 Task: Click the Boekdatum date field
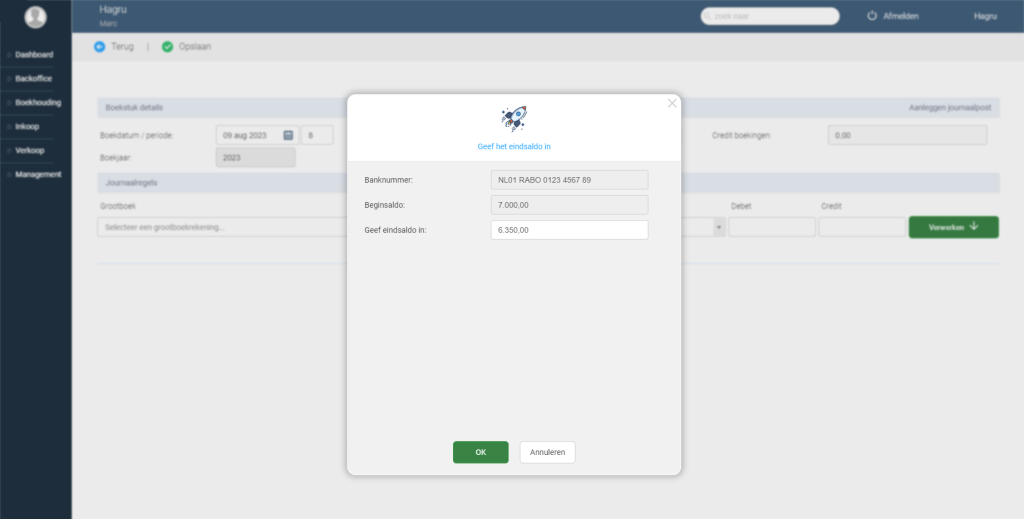257,135
